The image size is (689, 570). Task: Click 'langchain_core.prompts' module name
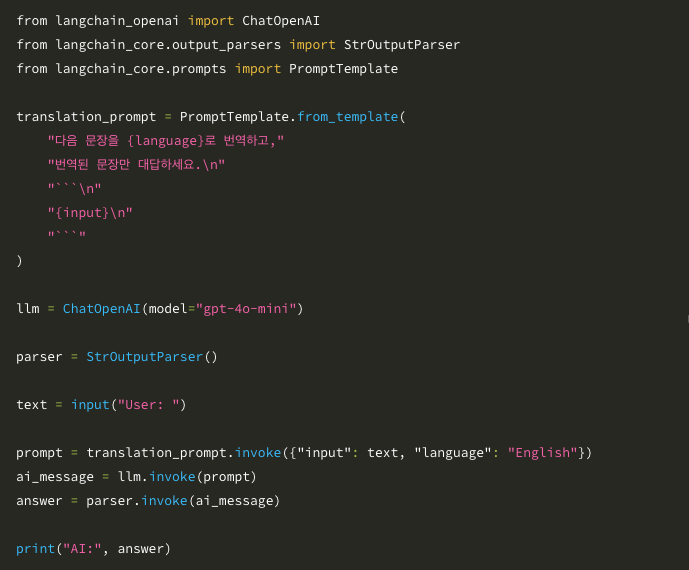pyautogui.click(x=141, y=69)
